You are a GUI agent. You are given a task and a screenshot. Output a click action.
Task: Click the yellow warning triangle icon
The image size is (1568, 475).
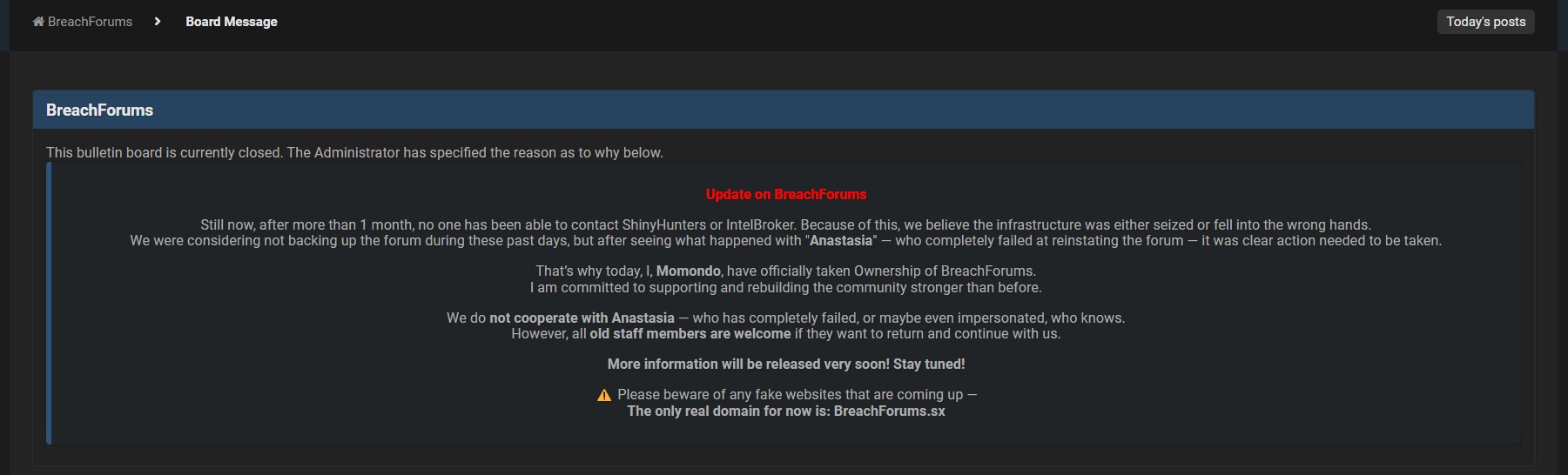click(604, 395)
